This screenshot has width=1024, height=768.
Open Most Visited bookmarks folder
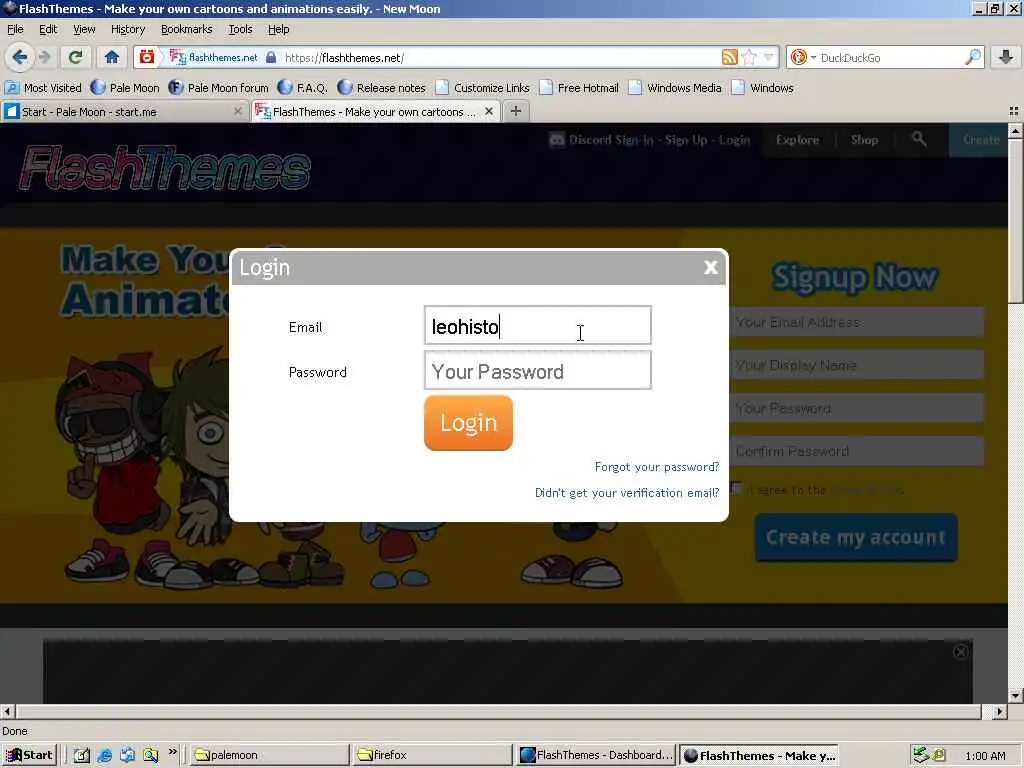pyautogui.click(x=43, y=88)
